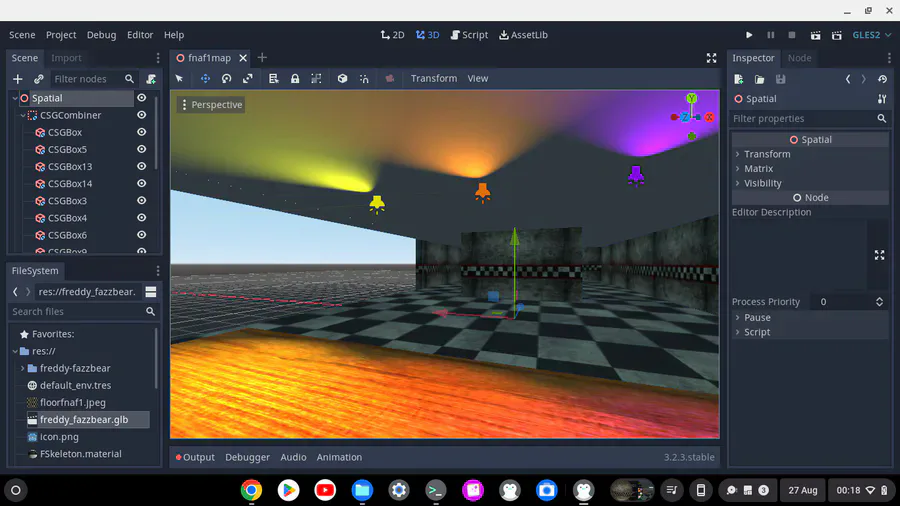The height and width of the screenshot is (506, 900).
Task: Collapse the Spatial root node tree
Action: coord(15,98)
